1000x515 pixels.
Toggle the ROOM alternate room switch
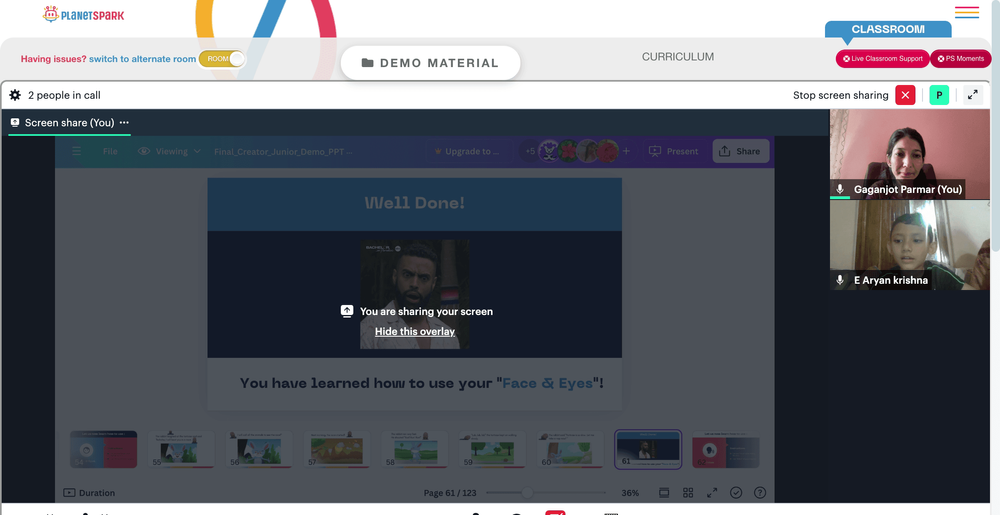pos(222,59)
